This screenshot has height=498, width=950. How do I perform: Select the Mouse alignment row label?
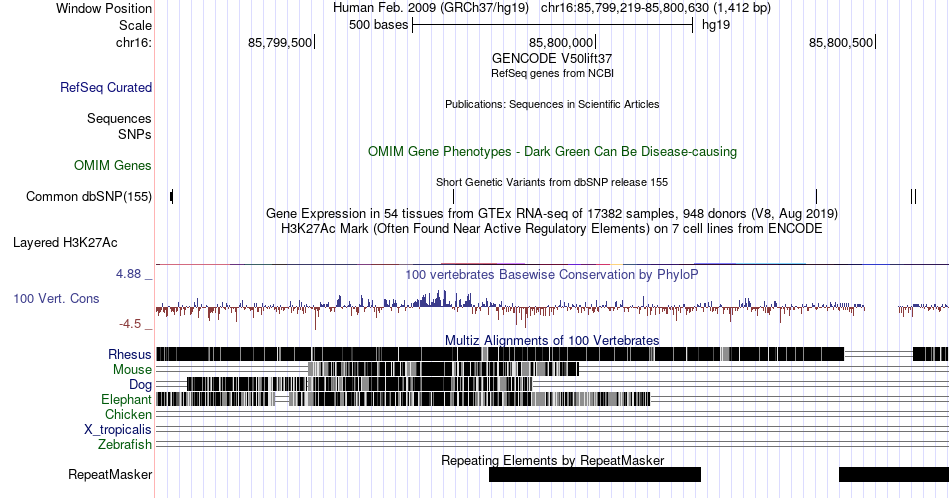(132, 370)
